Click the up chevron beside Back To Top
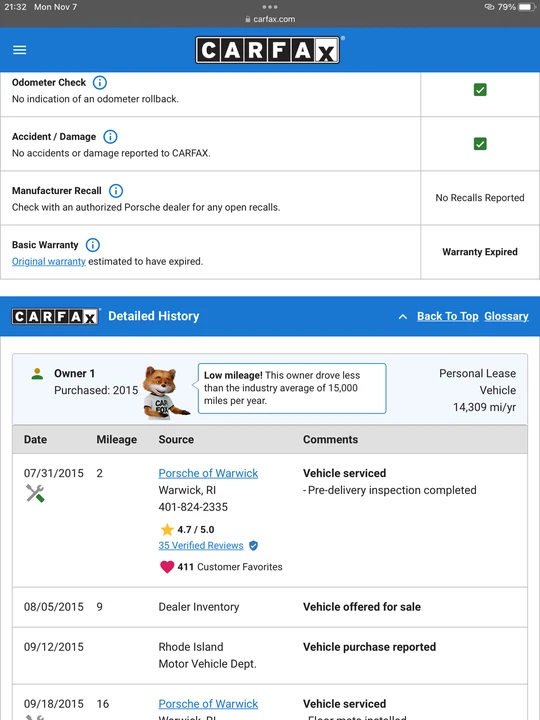Screen dimensions: 540x720 (x=403, y=316)
